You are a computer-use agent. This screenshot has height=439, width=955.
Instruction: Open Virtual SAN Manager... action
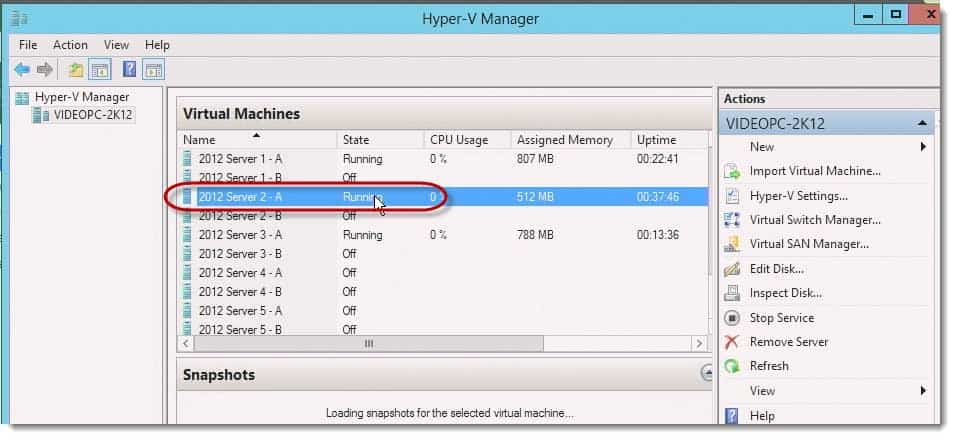pos(809,244)
